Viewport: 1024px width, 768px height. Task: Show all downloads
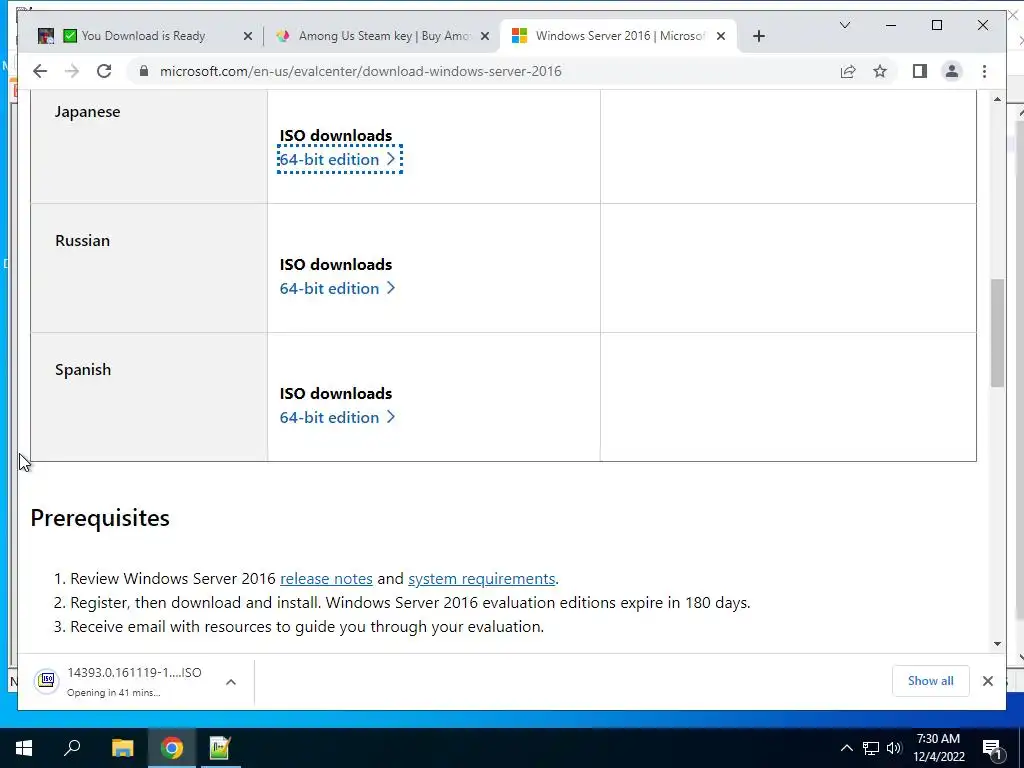pos(930,681)
